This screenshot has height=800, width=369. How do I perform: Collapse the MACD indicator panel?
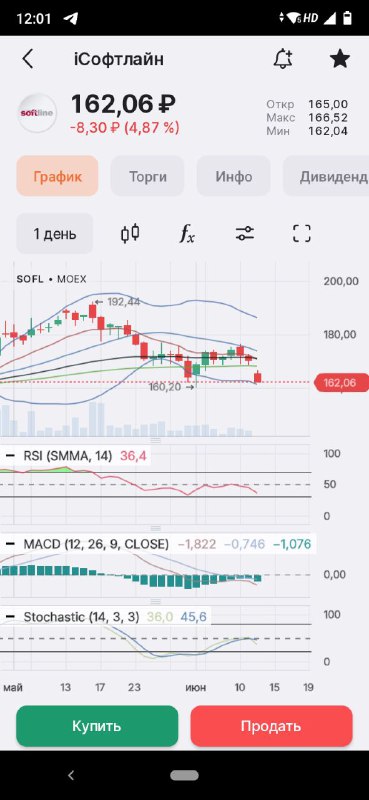[x=10, y=544]
